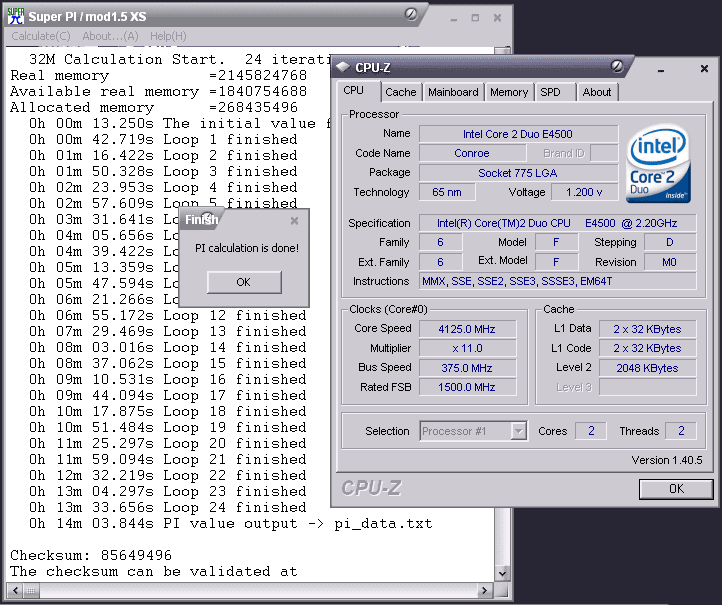Click the PI calculation is done! message

[247, 248]
